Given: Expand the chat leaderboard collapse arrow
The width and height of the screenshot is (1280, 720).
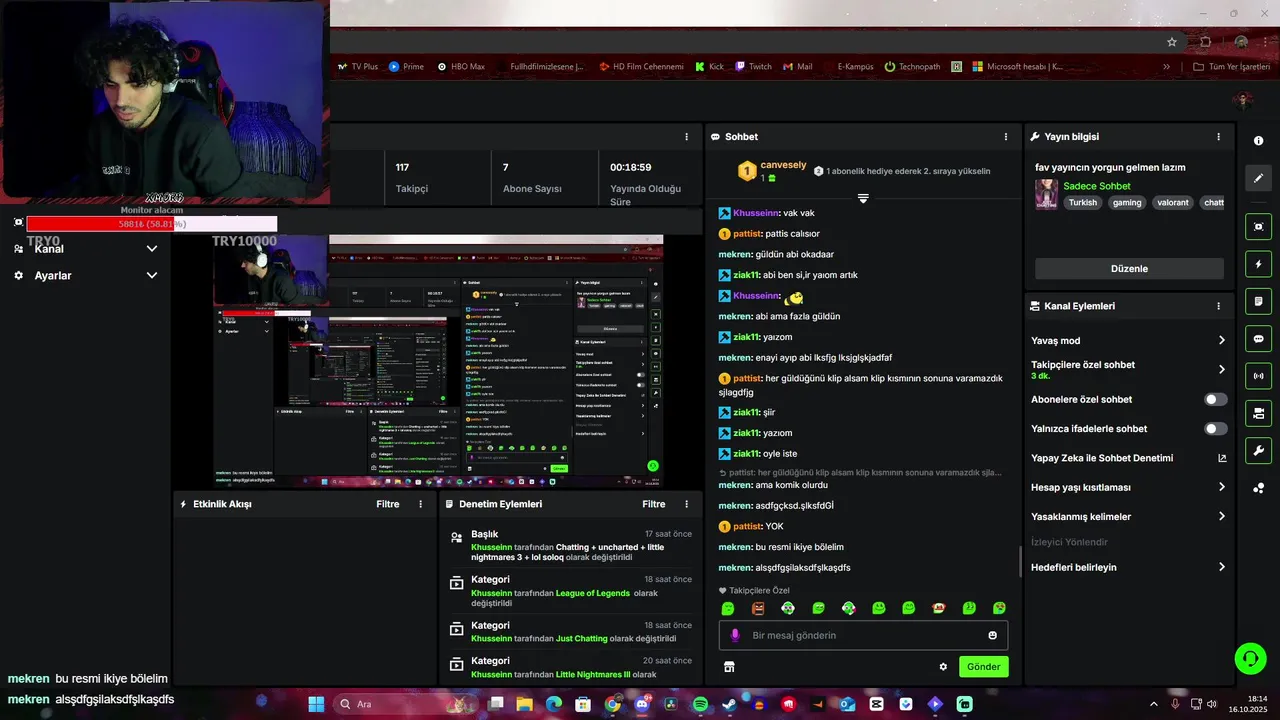Looking at the screenshot, I should click(x=863, y=198).
